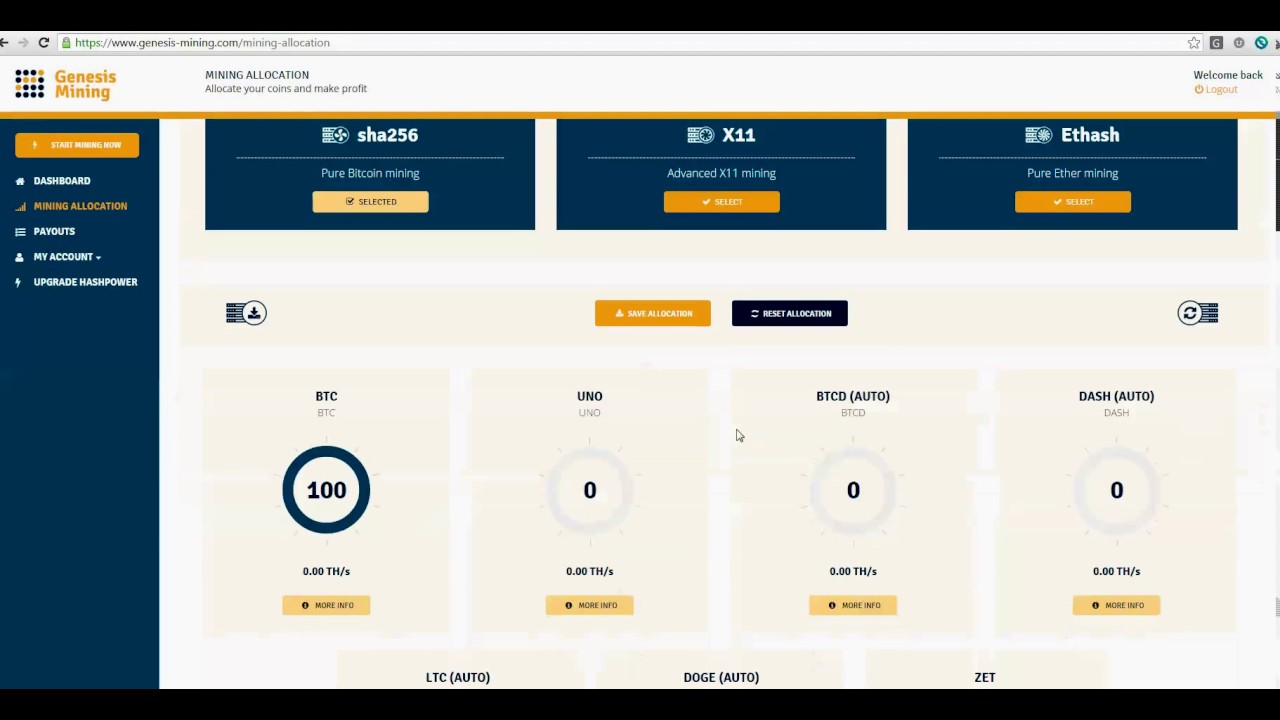Click the DOGE (AUTO) coin heading
This screenshot has width=1280, height=720.
721,677
